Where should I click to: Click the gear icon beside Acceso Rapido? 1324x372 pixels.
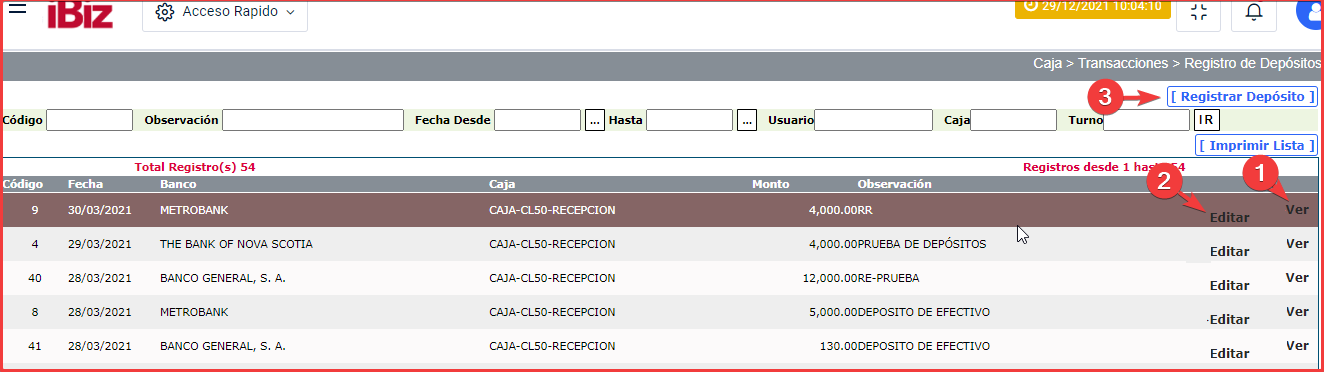coord(166,12)
